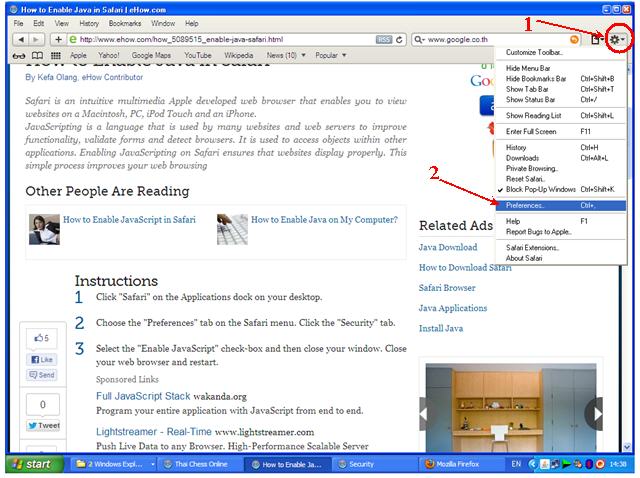
Task: Click the keyboard article thumbnail
Action: tap(232, 229)
